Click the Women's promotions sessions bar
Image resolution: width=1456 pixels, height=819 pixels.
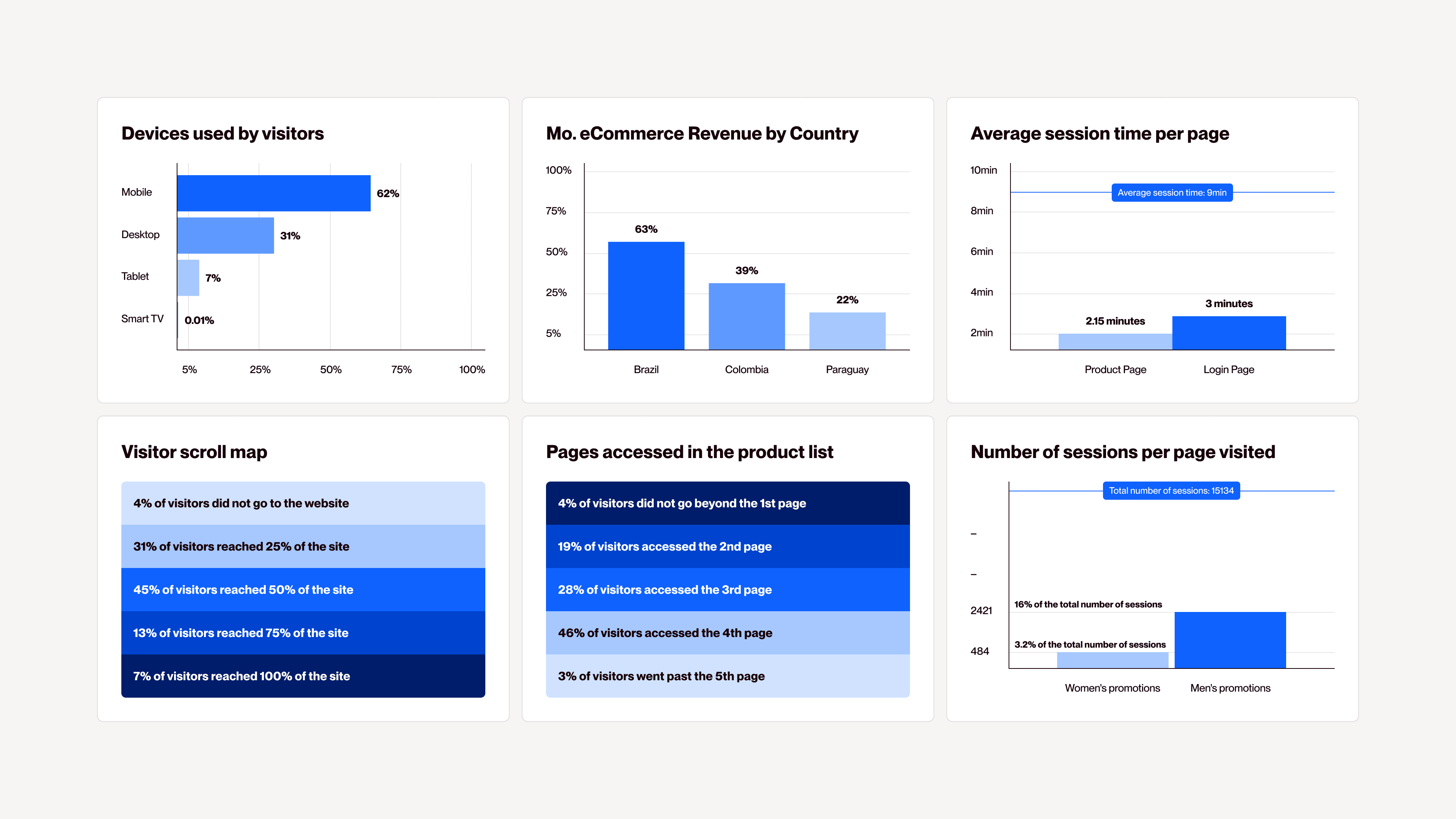point(1112,660)
